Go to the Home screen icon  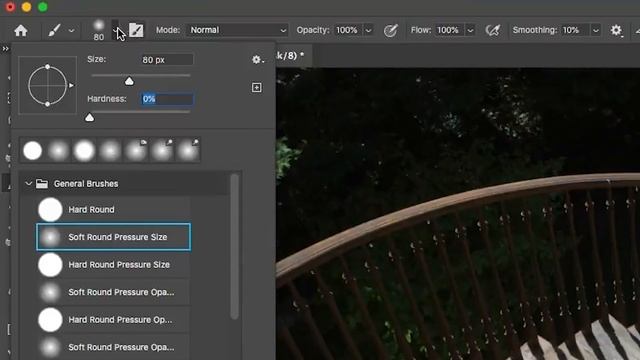(x=20, y=30)
